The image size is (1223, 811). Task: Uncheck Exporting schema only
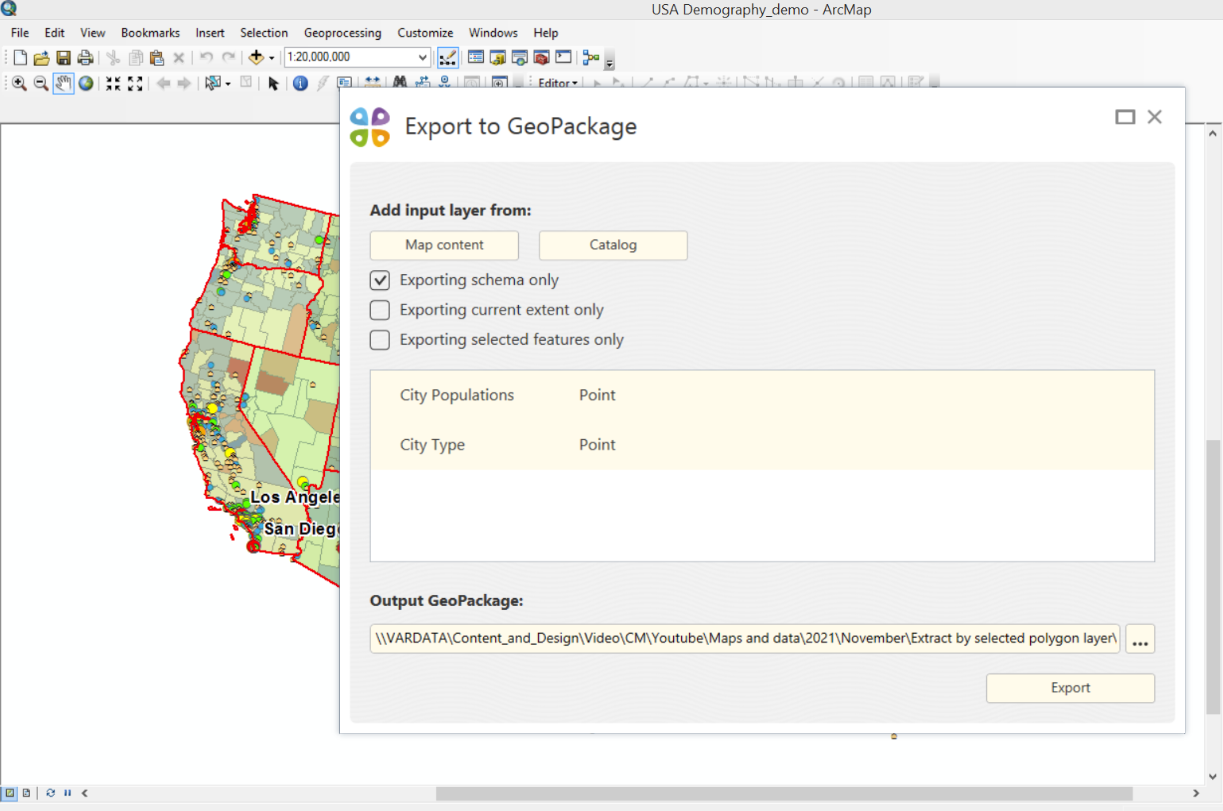[380, 280]
